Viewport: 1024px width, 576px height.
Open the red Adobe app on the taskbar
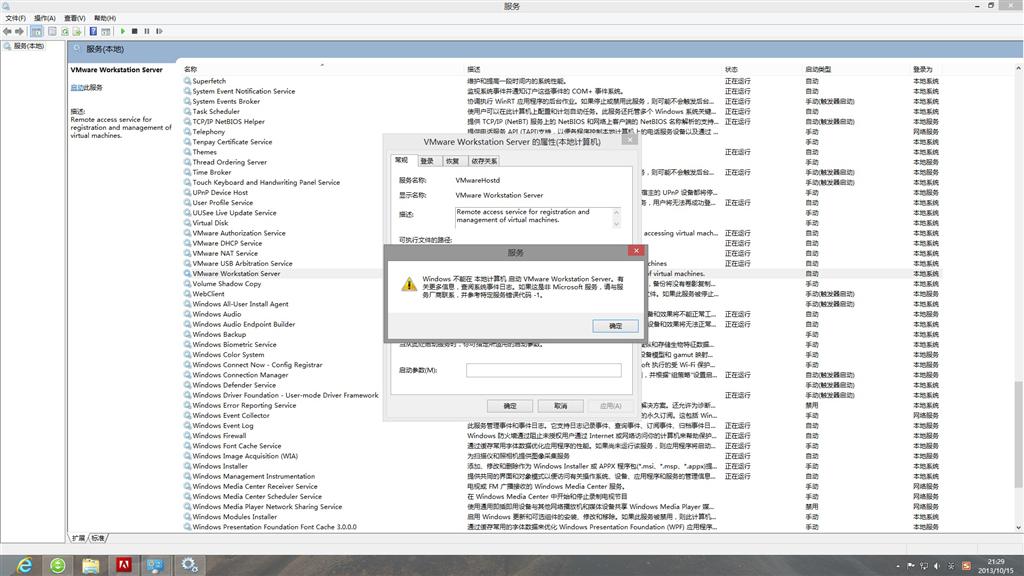tap(123, 565)
